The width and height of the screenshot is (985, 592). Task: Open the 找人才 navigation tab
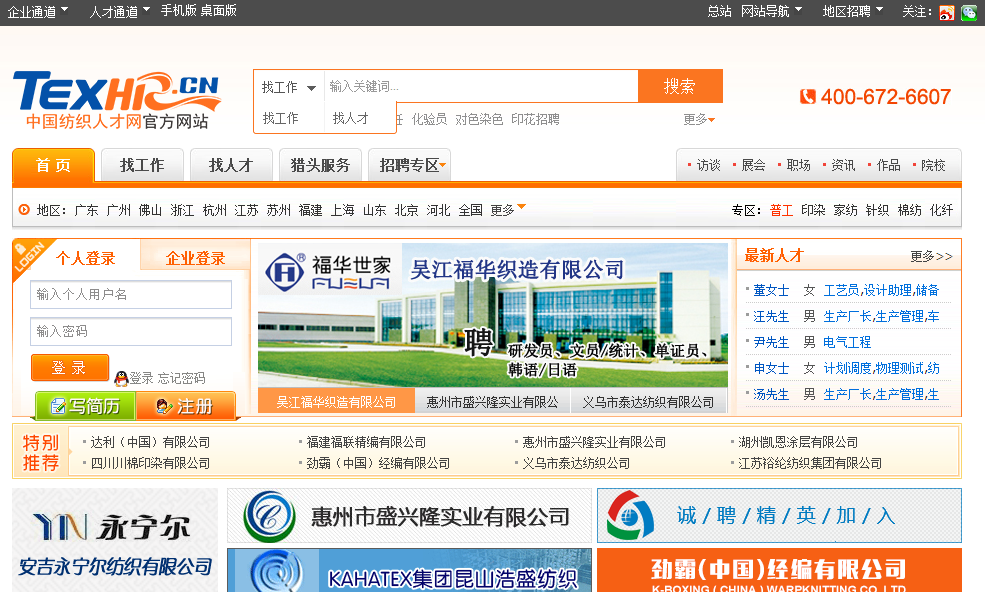(x=231, y=165)
